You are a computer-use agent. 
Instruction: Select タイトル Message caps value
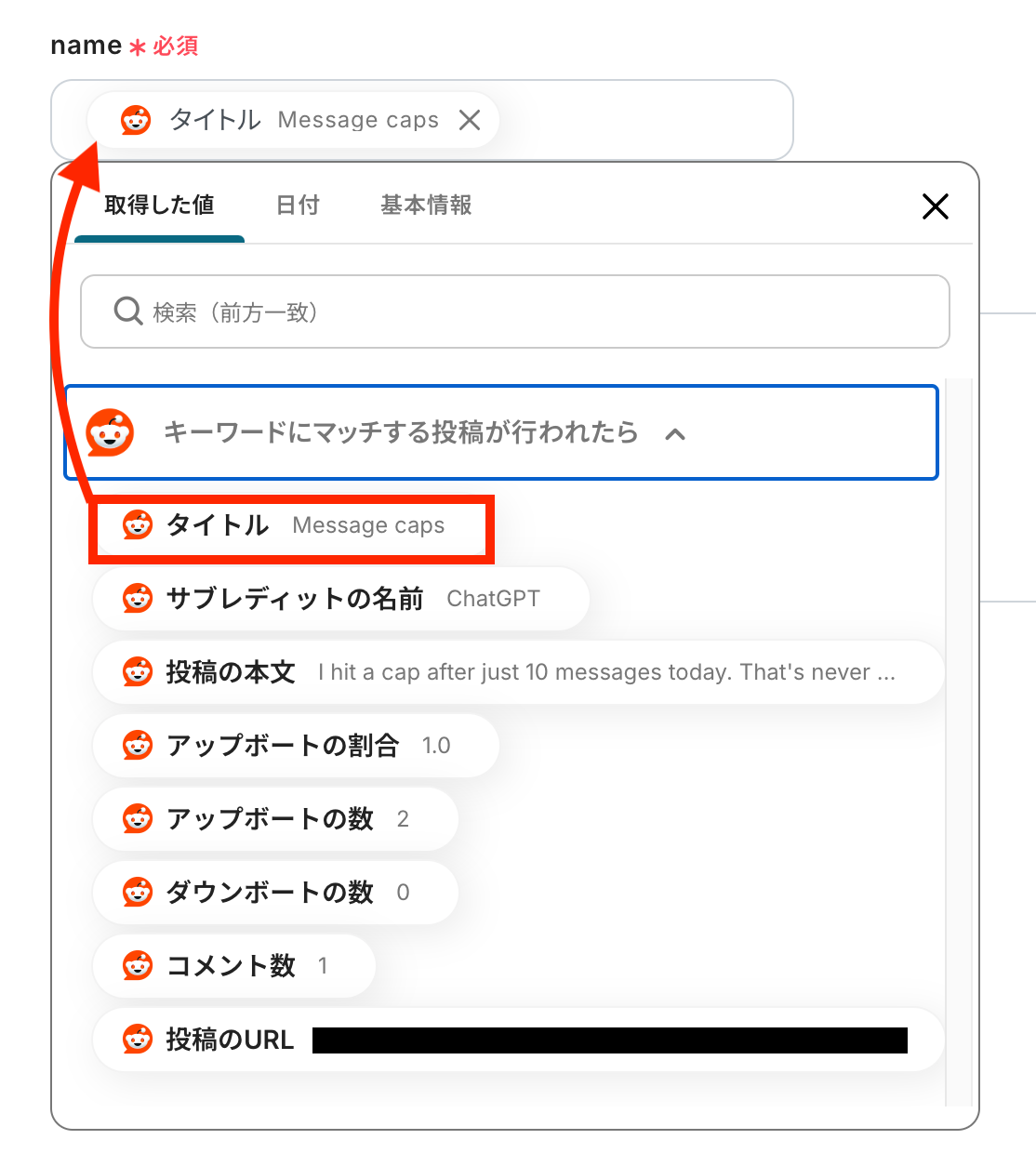click(292, 525)
